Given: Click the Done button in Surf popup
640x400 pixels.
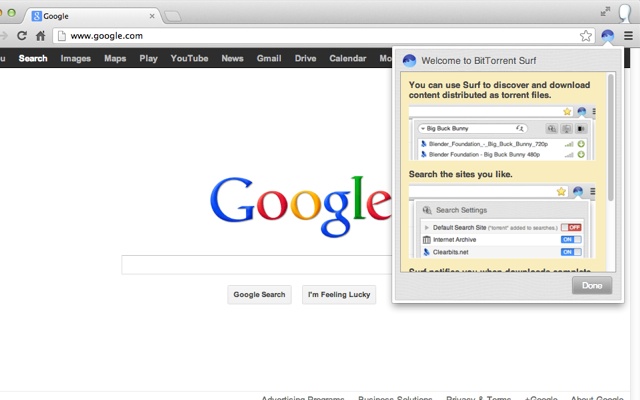Looking at the screenshot, I should click(592, 285).
